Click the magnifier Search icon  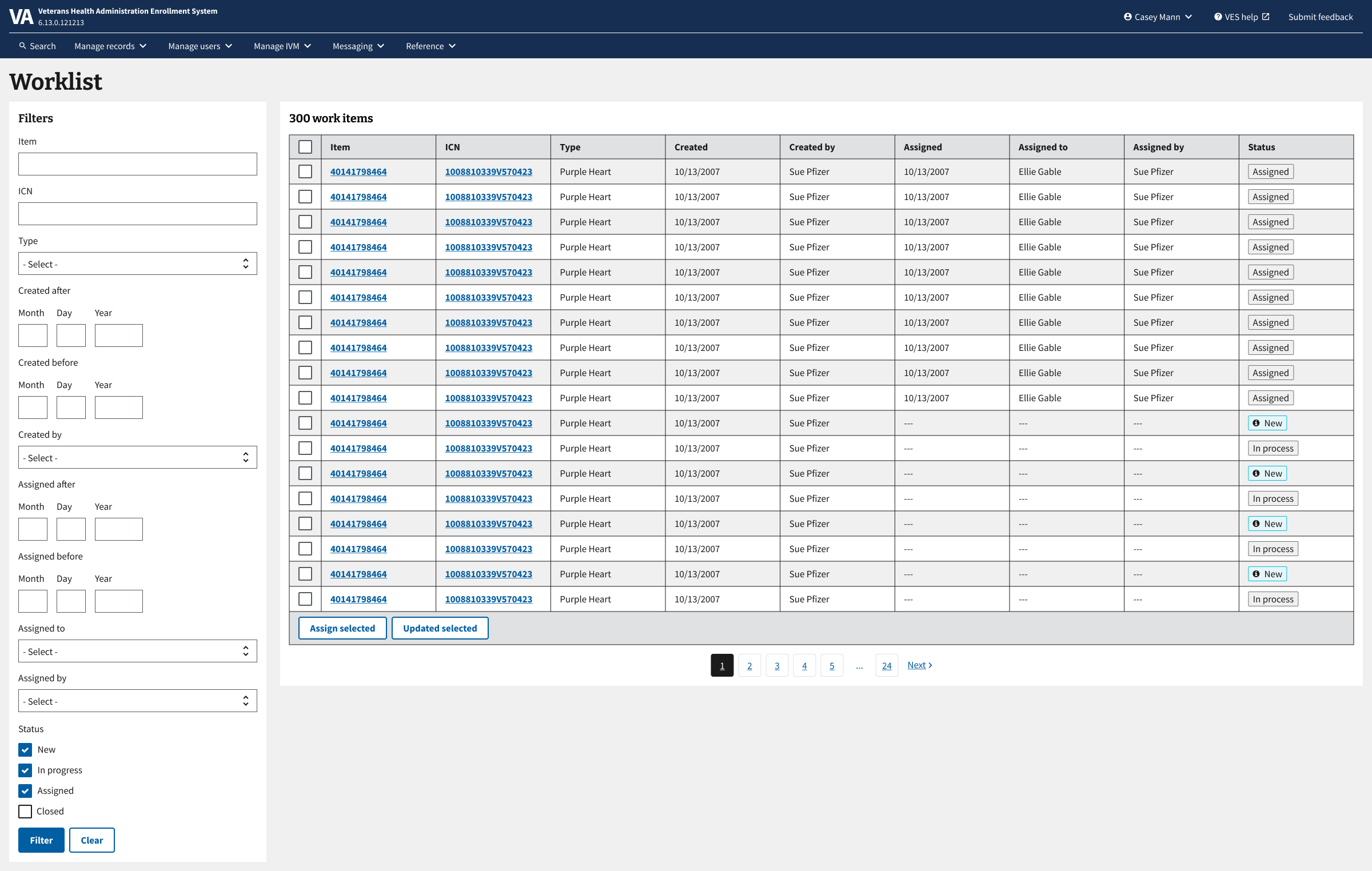22,46
